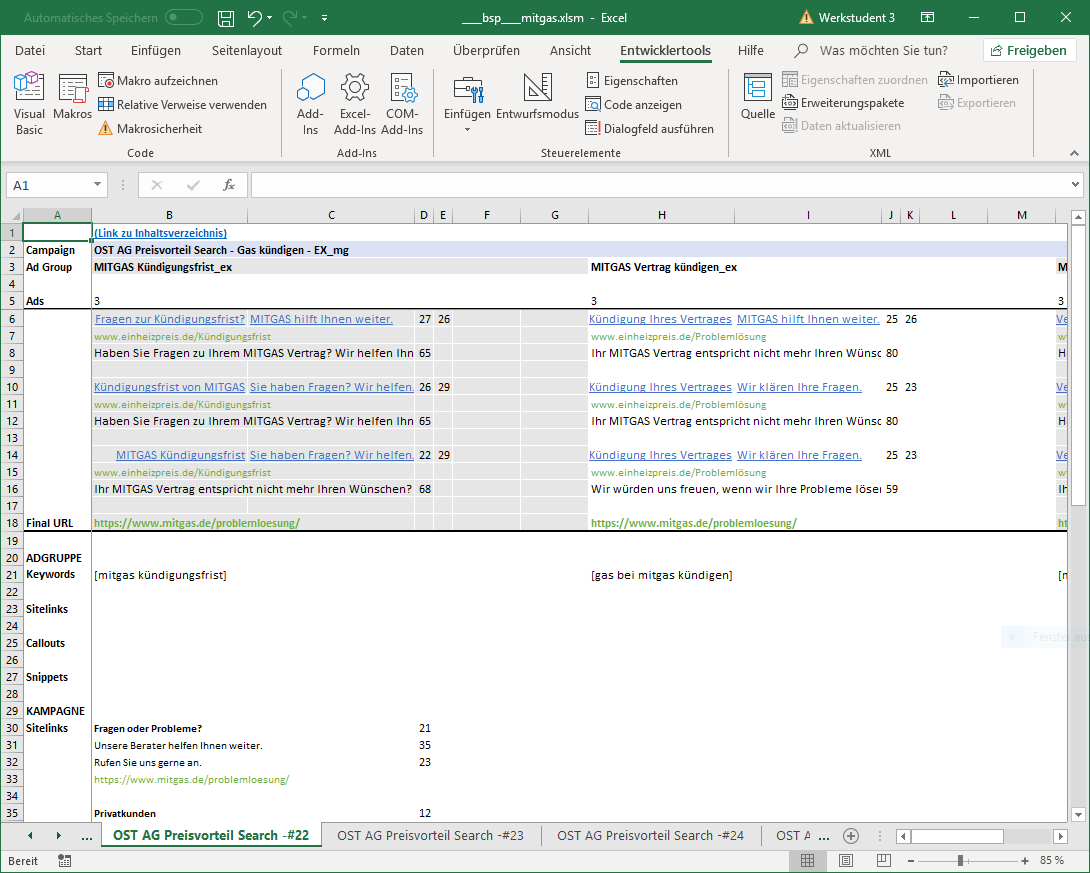Toggle Automatisches Speichern switch
The height and width of the screenshot is (873, 1090).
[x=184, y=18]
